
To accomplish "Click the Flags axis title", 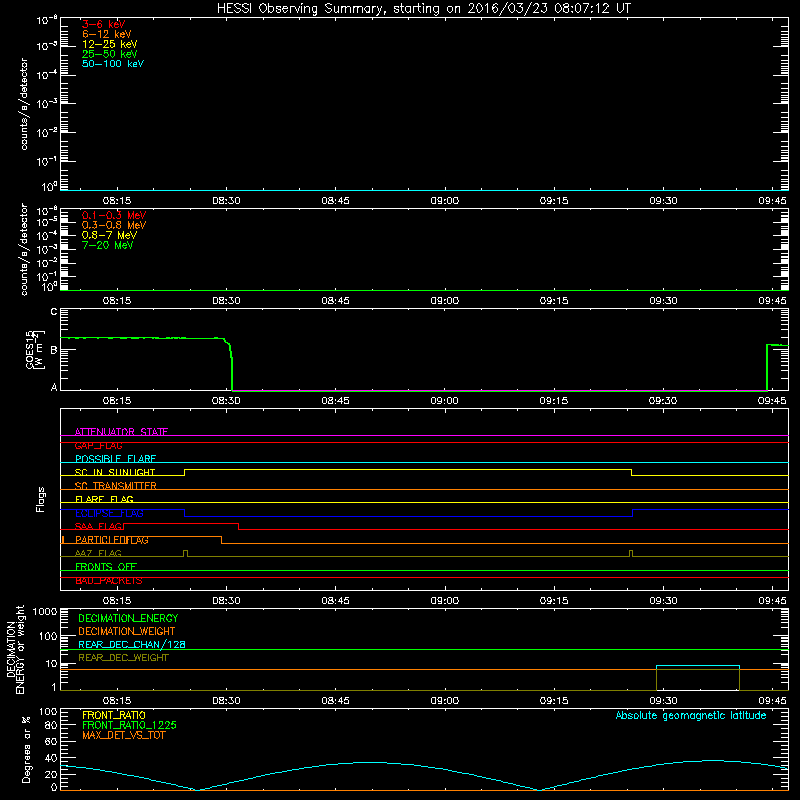I will (x=40, y=499).
